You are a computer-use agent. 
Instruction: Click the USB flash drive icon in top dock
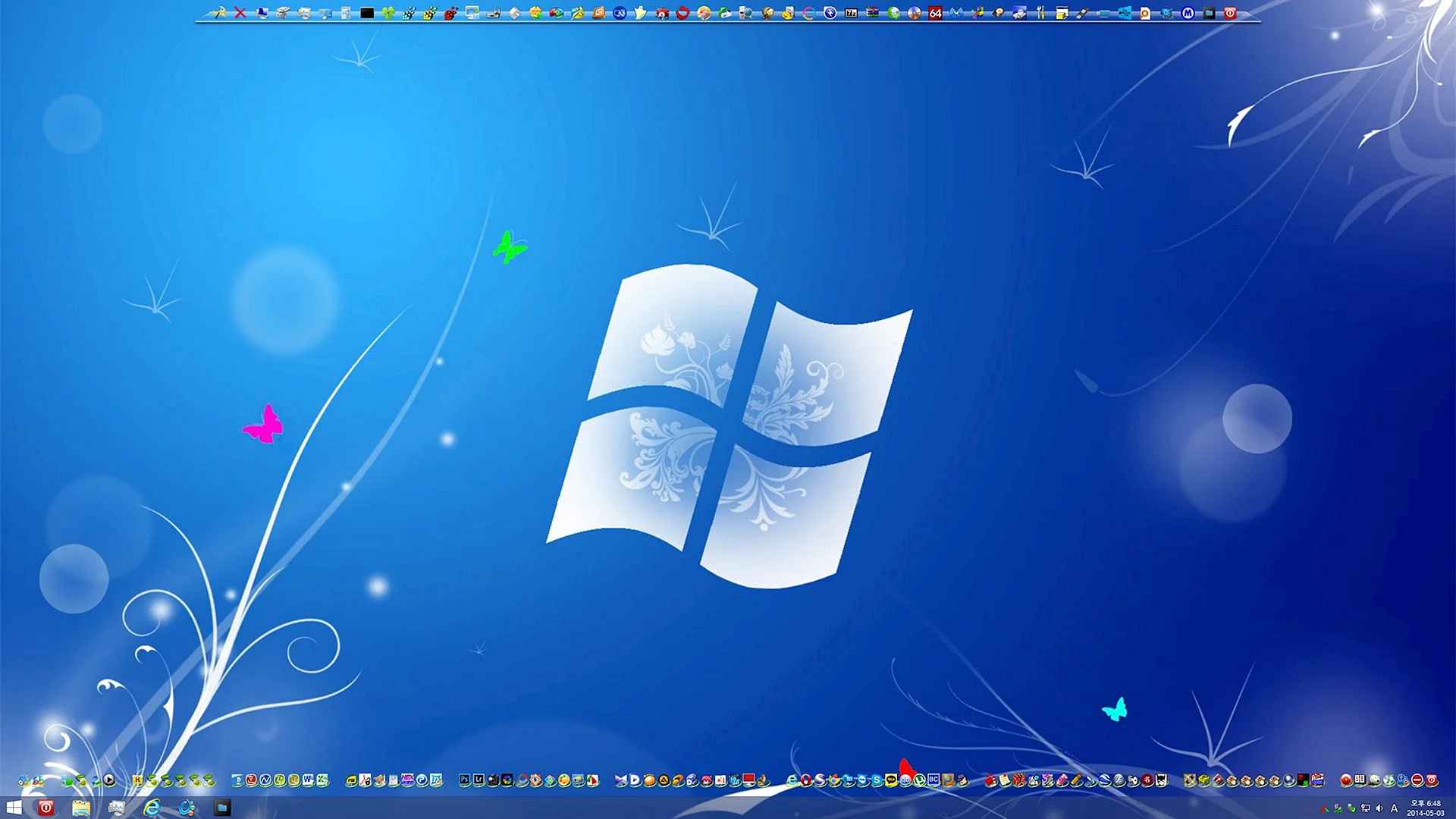click(1083, 13)
